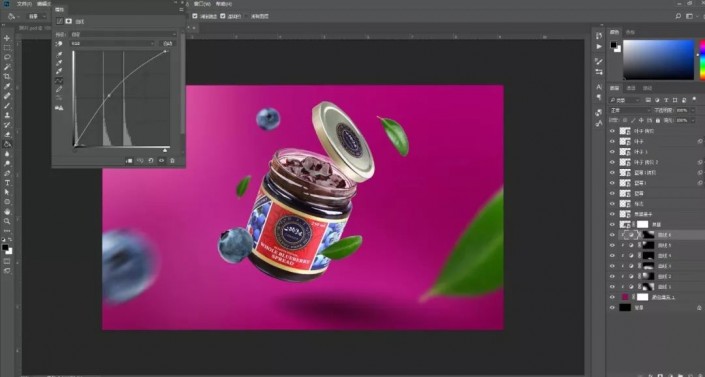Open the Properties panel flyout menu
Screen dimensions: 705x377
(x=181, y=9)
